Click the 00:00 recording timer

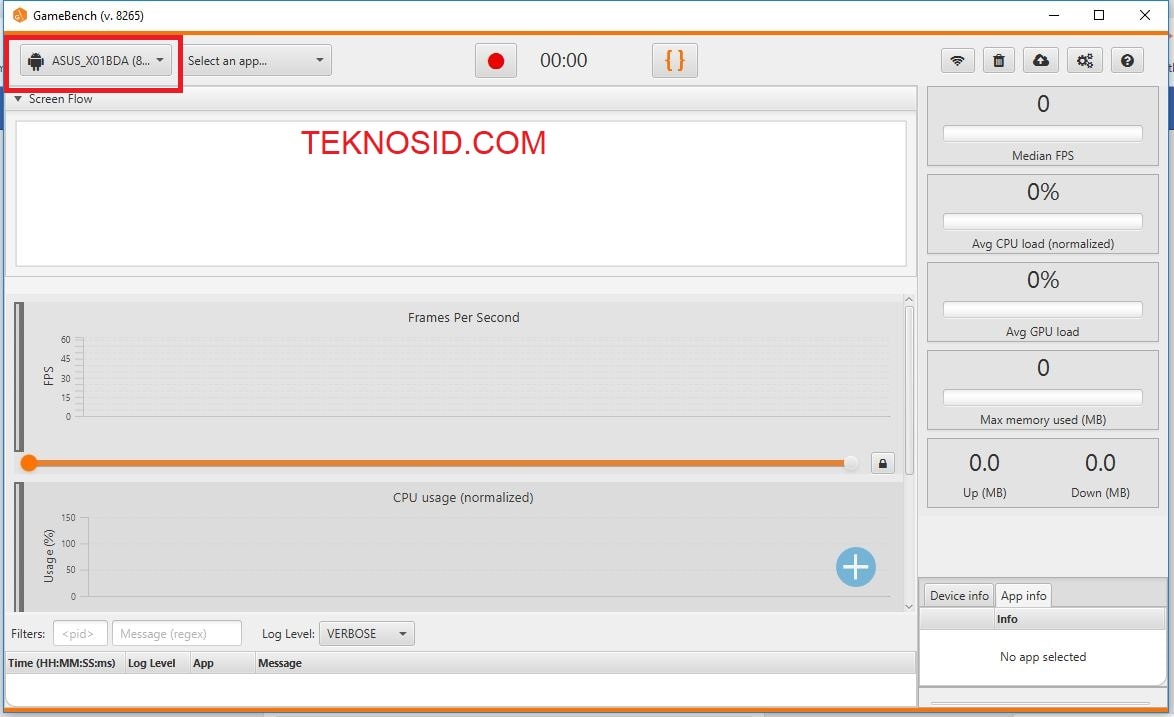(564, 61)
